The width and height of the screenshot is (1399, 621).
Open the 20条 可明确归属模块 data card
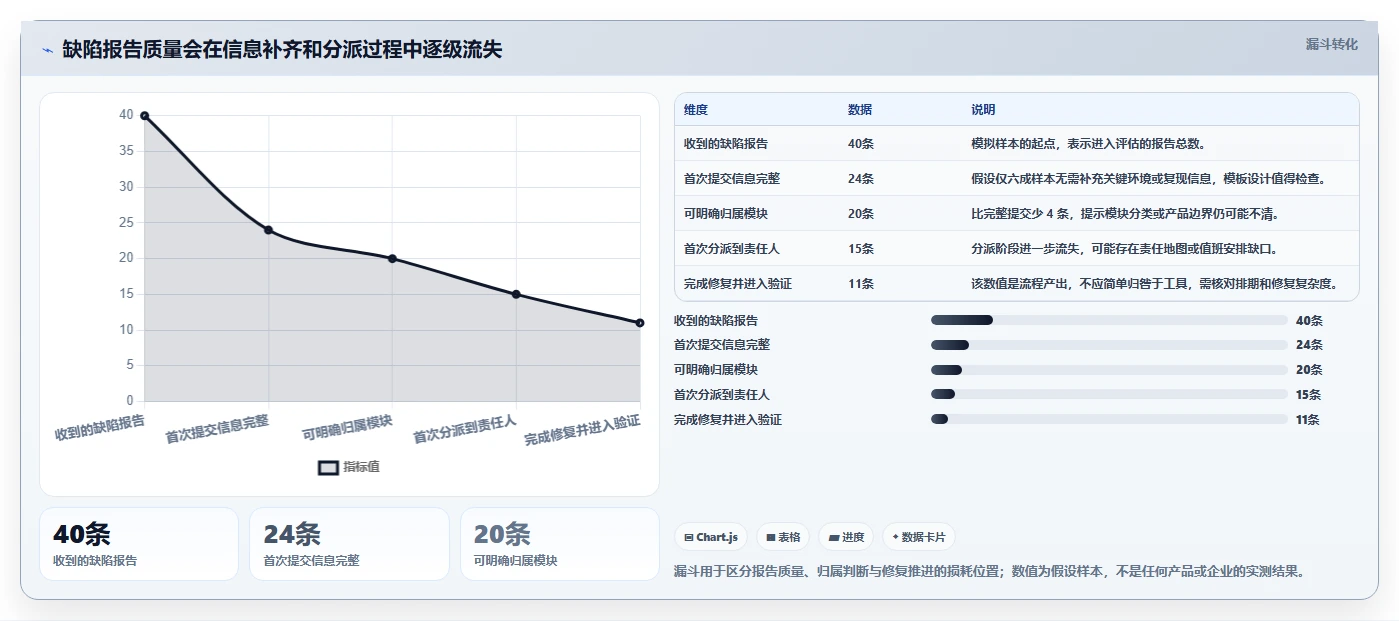point(560,544)
